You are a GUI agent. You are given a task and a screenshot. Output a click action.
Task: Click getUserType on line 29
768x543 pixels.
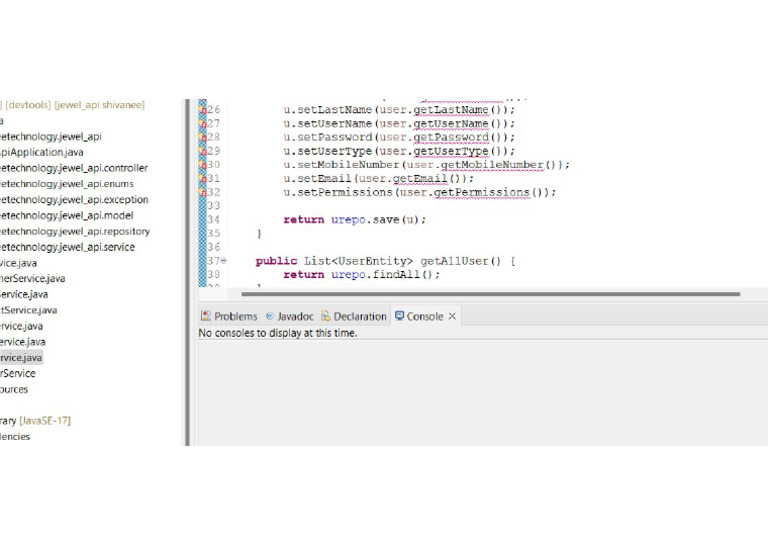pos(451,151)
